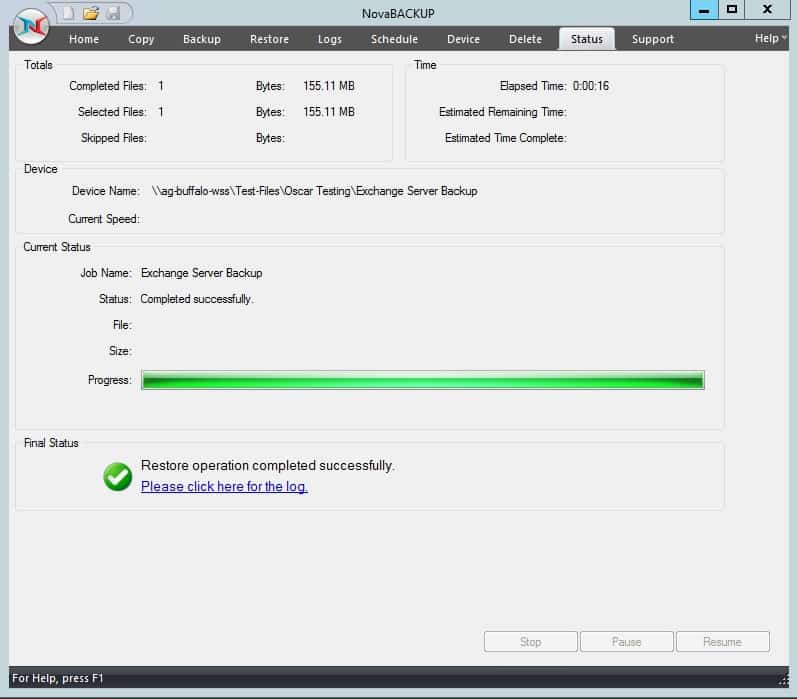The width and height of the screenshot is (797, 699).
Task: Click the 'Current Speed:' label
Action: point(104,219)
